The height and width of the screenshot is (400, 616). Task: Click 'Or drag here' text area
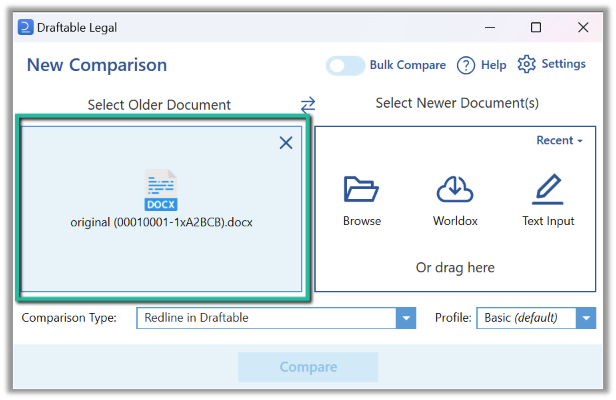(455, 268)
